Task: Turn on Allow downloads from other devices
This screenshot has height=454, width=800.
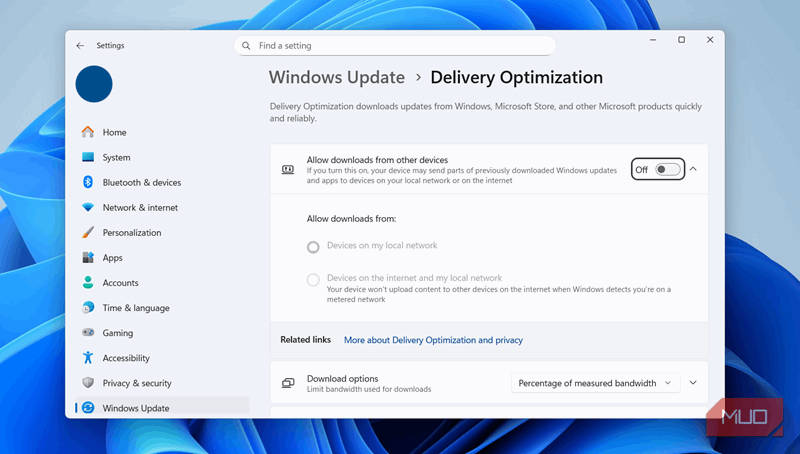Action: point(668,169)
